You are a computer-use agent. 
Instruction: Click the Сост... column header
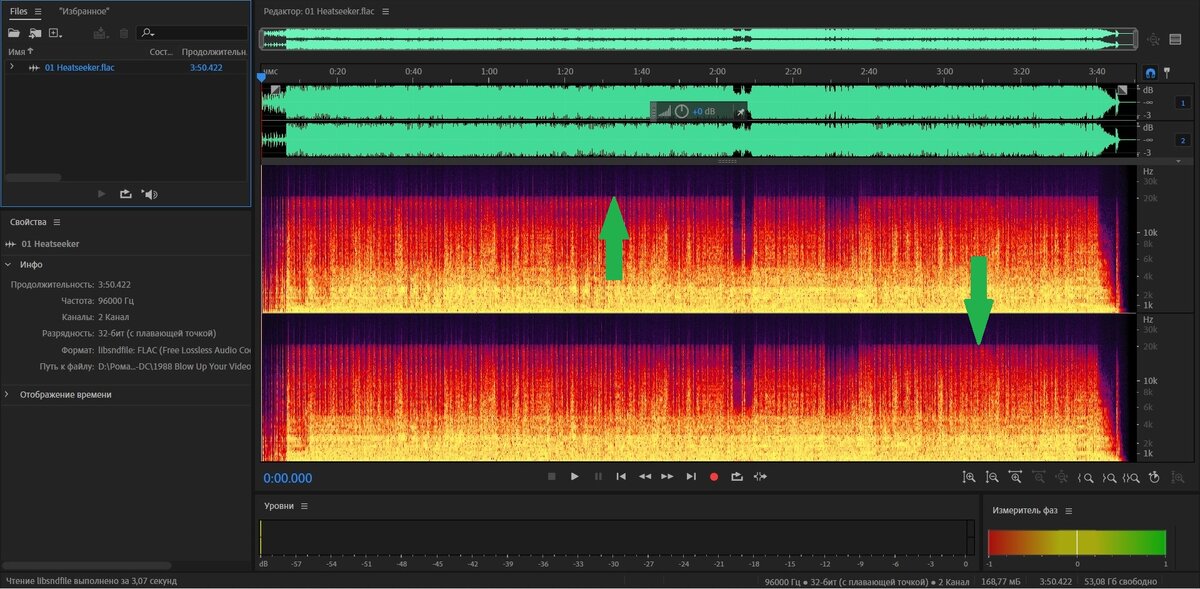pyautogui.click(x=161, y=51)
